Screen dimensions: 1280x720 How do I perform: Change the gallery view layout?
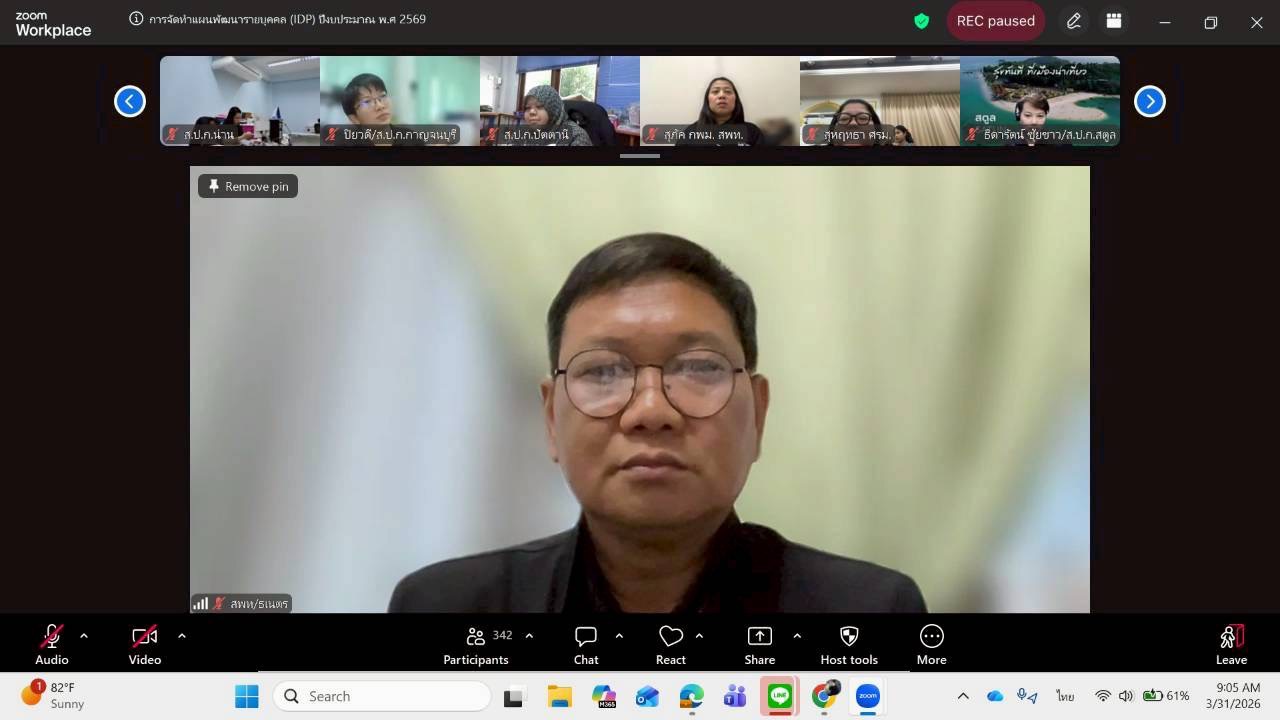pos(1114,21)
